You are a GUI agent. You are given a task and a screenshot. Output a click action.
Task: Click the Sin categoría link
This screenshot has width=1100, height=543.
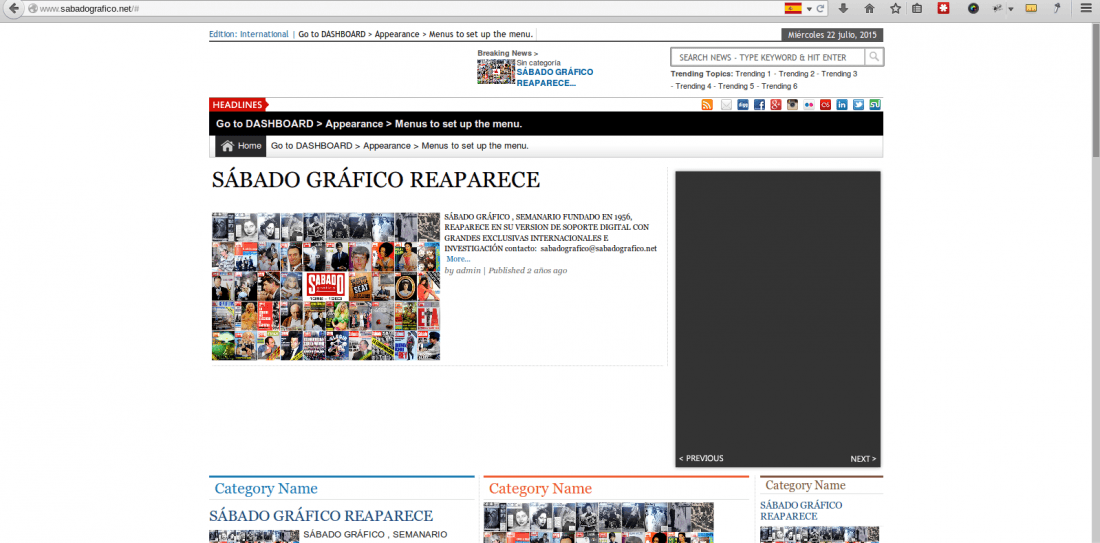(x=539, y=62)
